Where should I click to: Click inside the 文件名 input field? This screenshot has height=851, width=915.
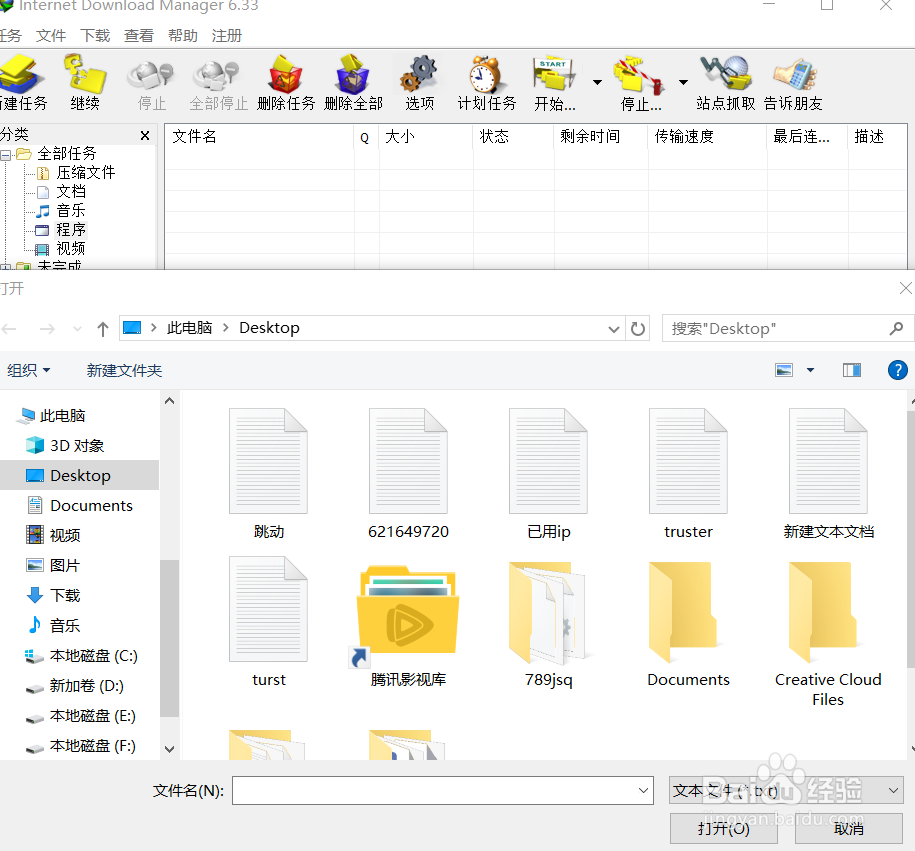pyautogui.click(x=440, y=790)
